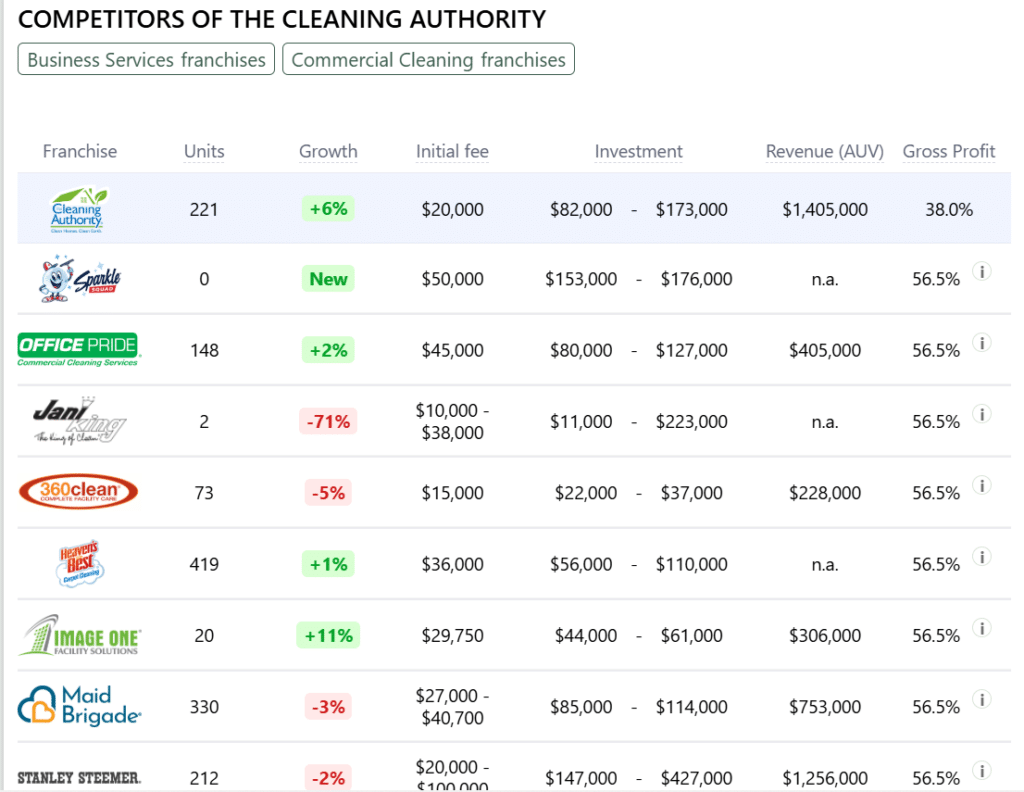
Task: Click the +6% growth badge
Action: tap(328, 209)
